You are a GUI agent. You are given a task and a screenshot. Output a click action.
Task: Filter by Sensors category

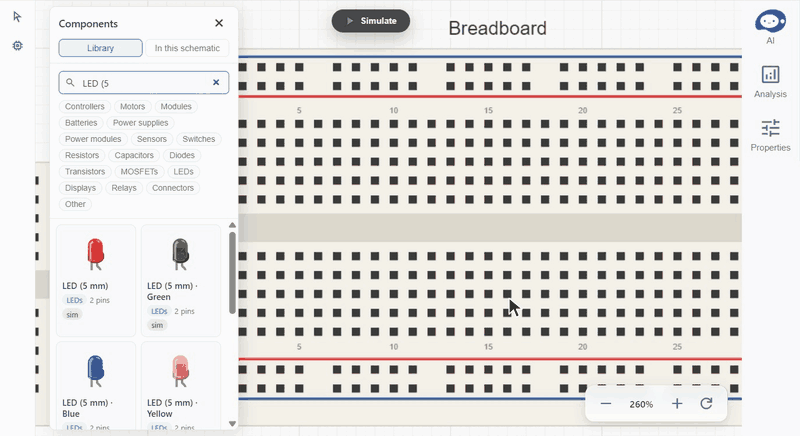[152, 139]
